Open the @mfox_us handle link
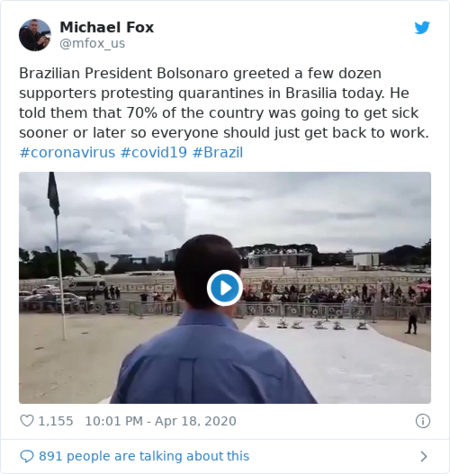Screen dimensions: 450x474 coord(92,43)
